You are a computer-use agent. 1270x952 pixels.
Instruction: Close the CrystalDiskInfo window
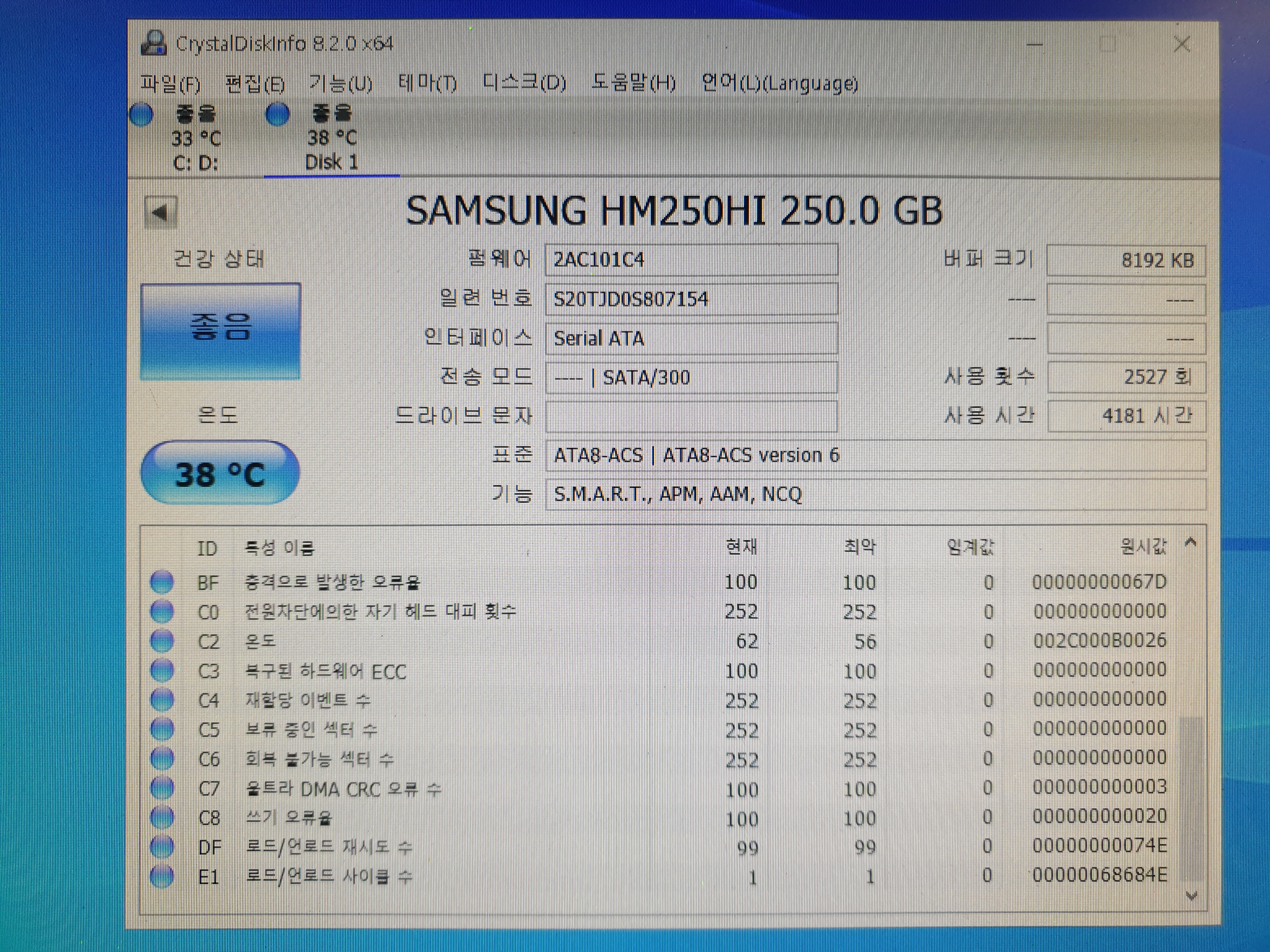click(x=1181, y=44)
